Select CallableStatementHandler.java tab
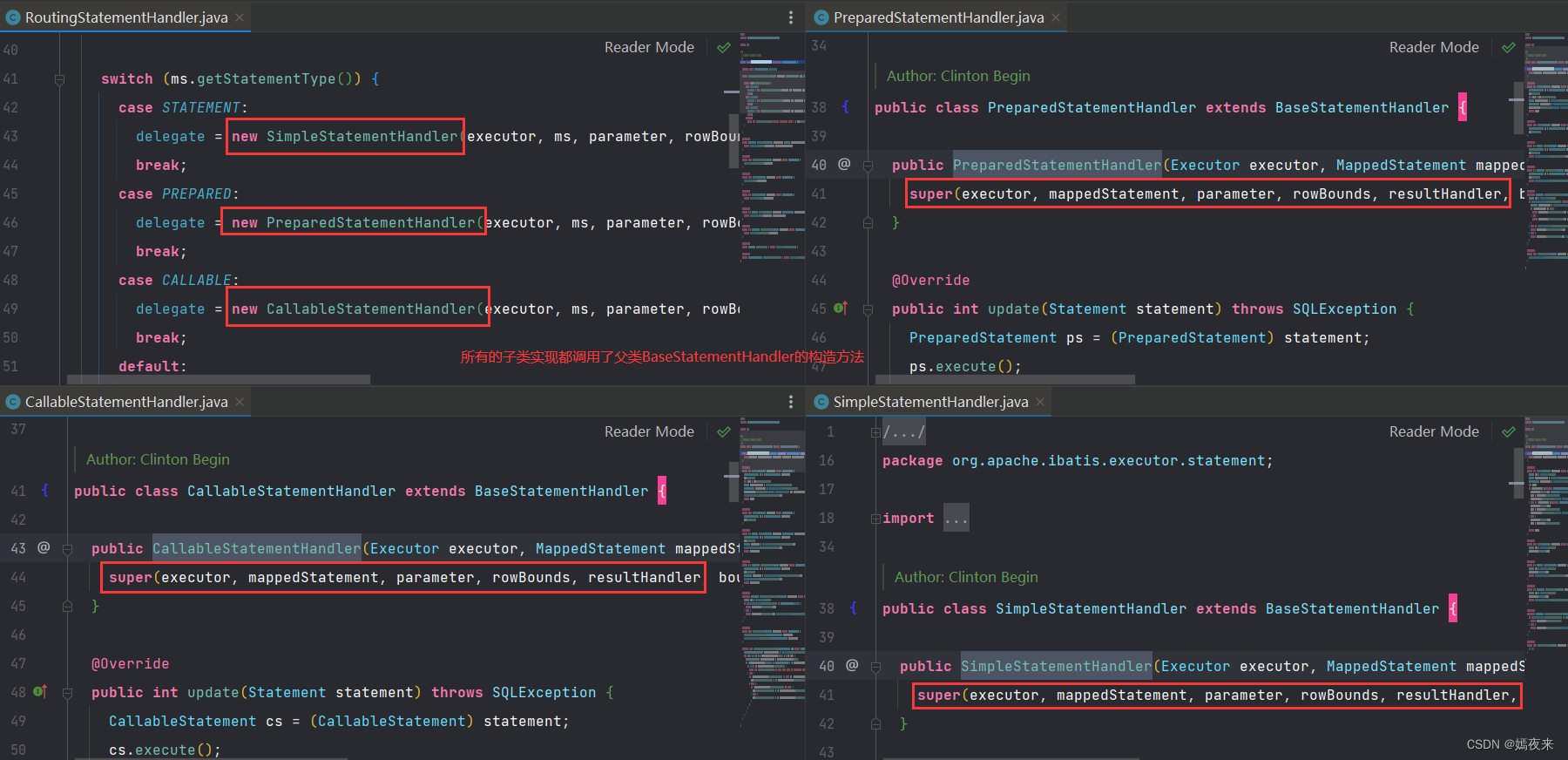 pos(125,402)
